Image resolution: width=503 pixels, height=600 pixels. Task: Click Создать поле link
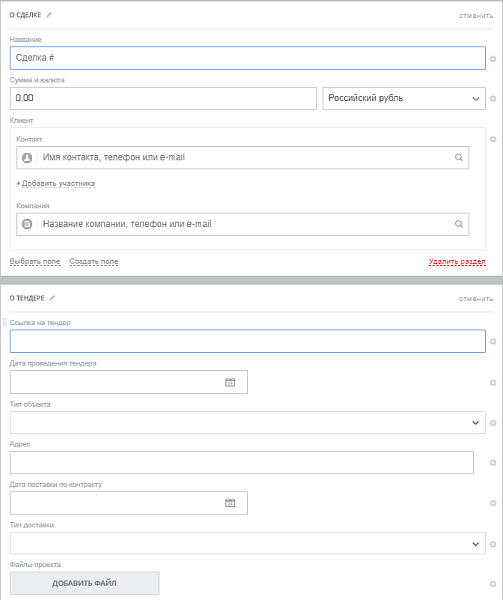click(94, 262)
